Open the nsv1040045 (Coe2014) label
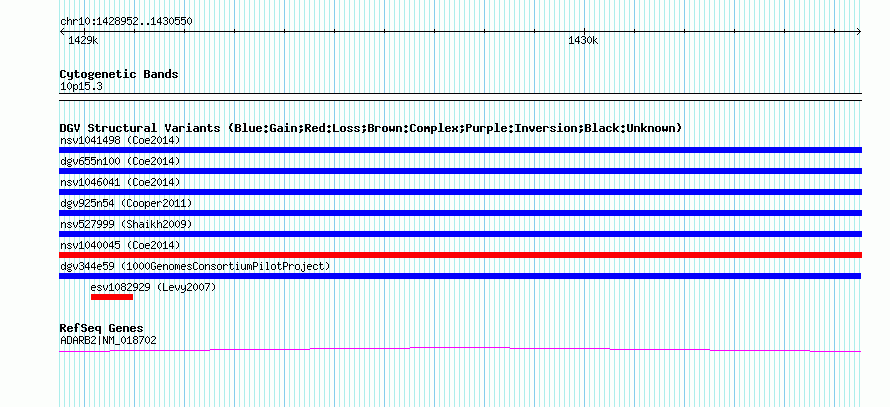Viewport: 890px width, 407px height. (x=120, y=245)
